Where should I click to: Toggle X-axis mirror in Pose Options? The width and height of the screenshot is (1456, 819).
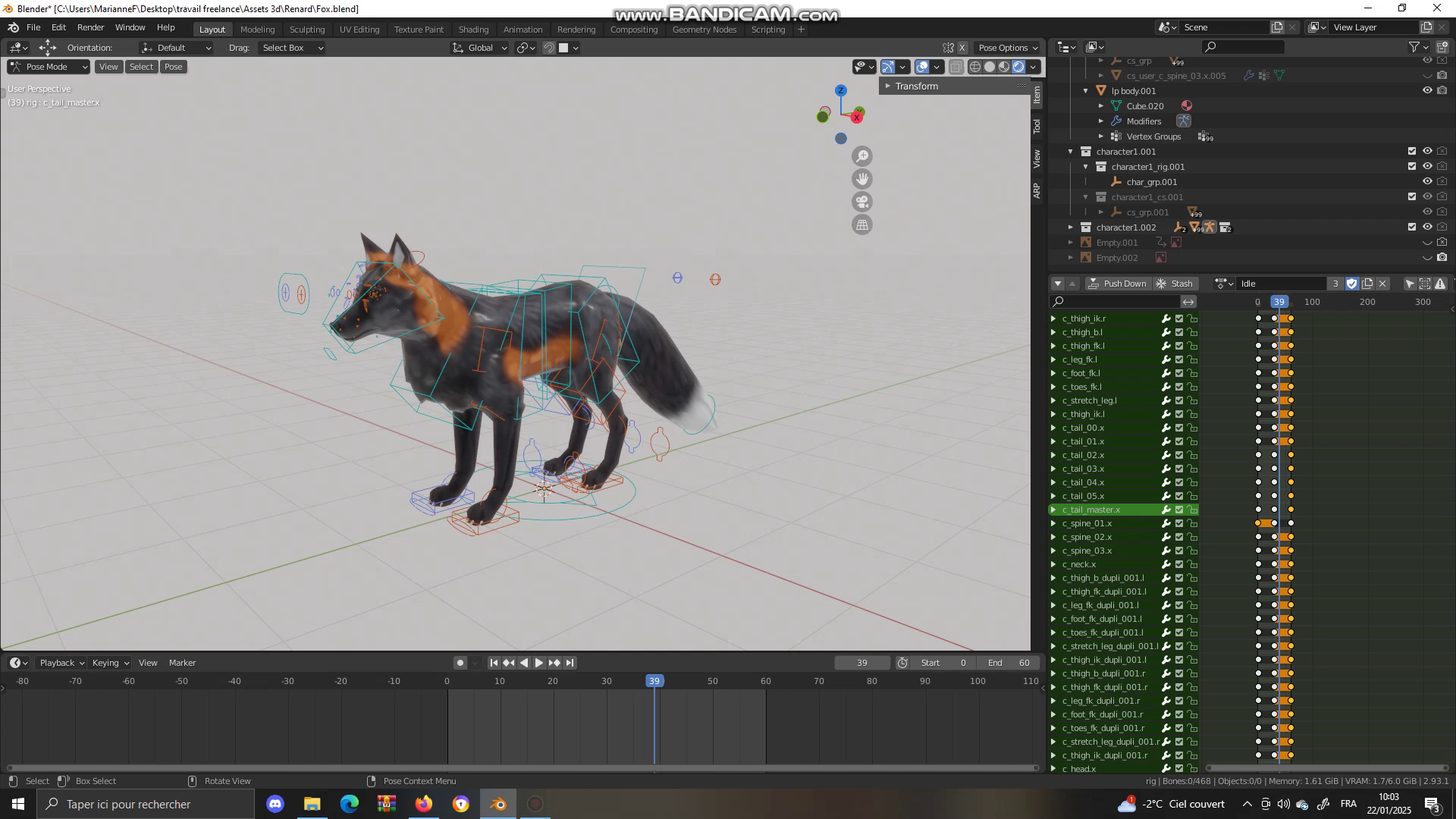pos(962,48)
